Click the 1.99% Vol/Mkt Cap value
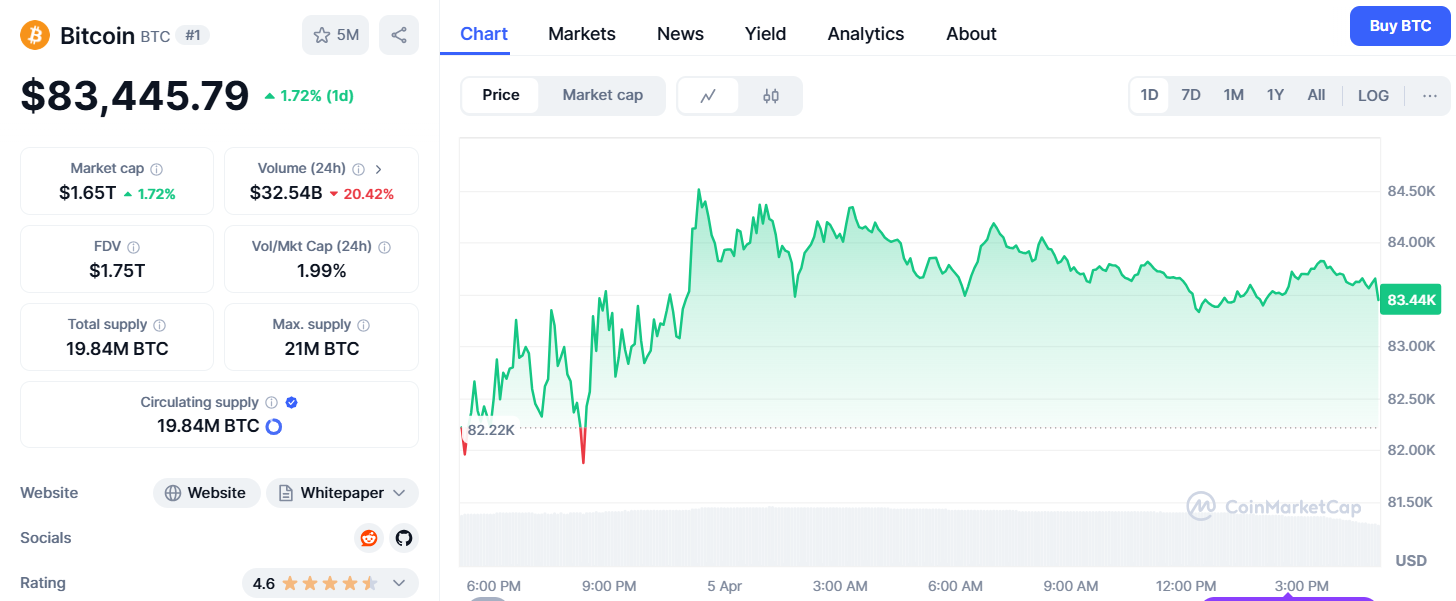The width and height of the screenshot is (1456, 601). coord(322,271)
